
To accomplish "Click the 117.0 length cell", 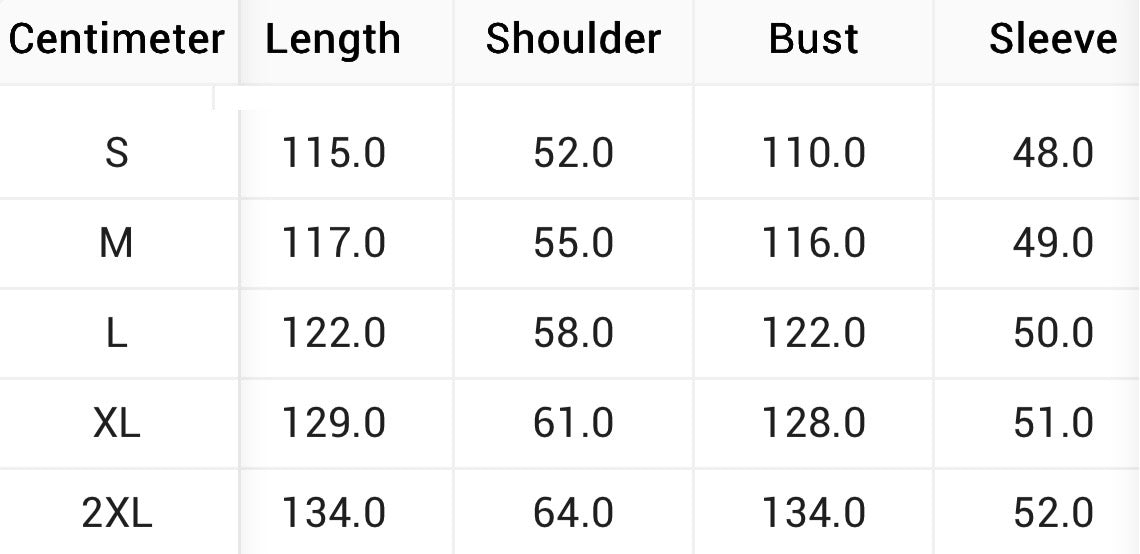I will click(x=333, y=243).
